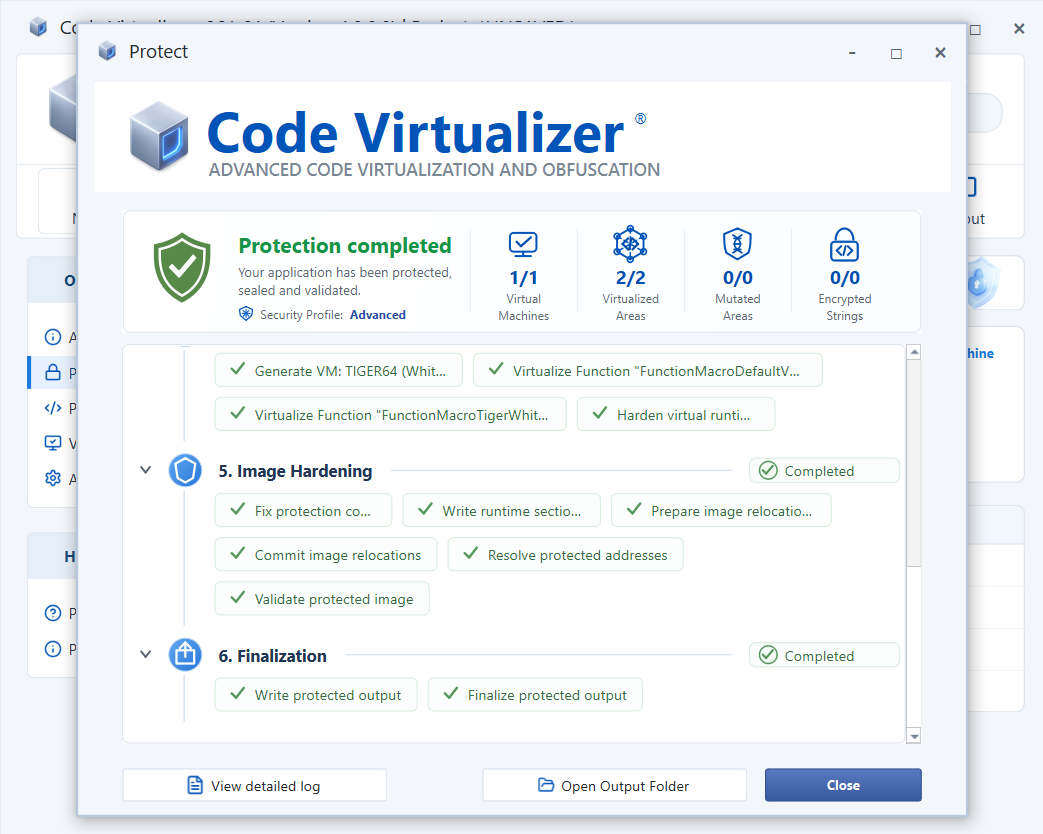
Task: Select gear icon in main window sidebar
Action: click(x=53, y=478)
